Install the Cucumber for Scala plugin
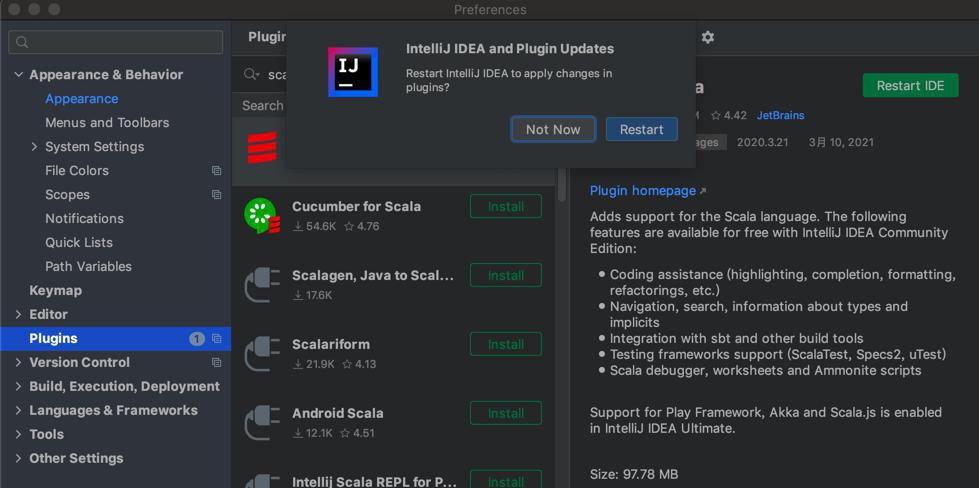 point(506,207)
